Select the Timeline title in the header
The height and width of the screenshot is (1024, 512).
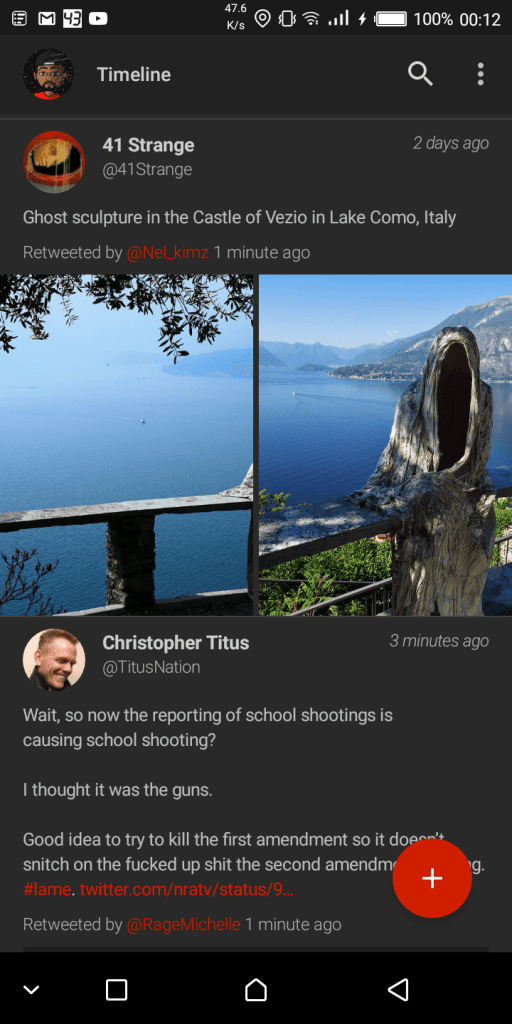(134, 74)
